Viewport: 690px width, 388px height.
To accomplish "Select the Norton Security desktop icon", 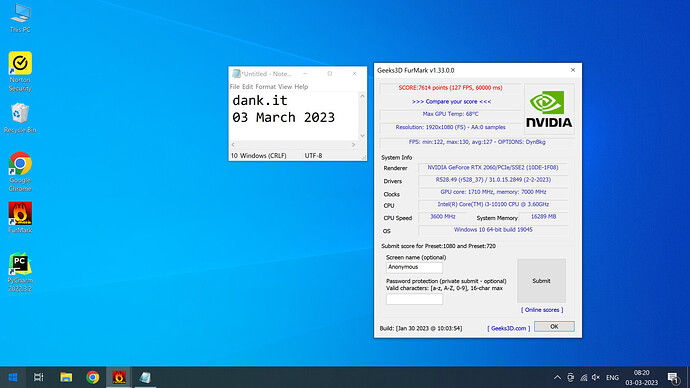I will (20, 71).
